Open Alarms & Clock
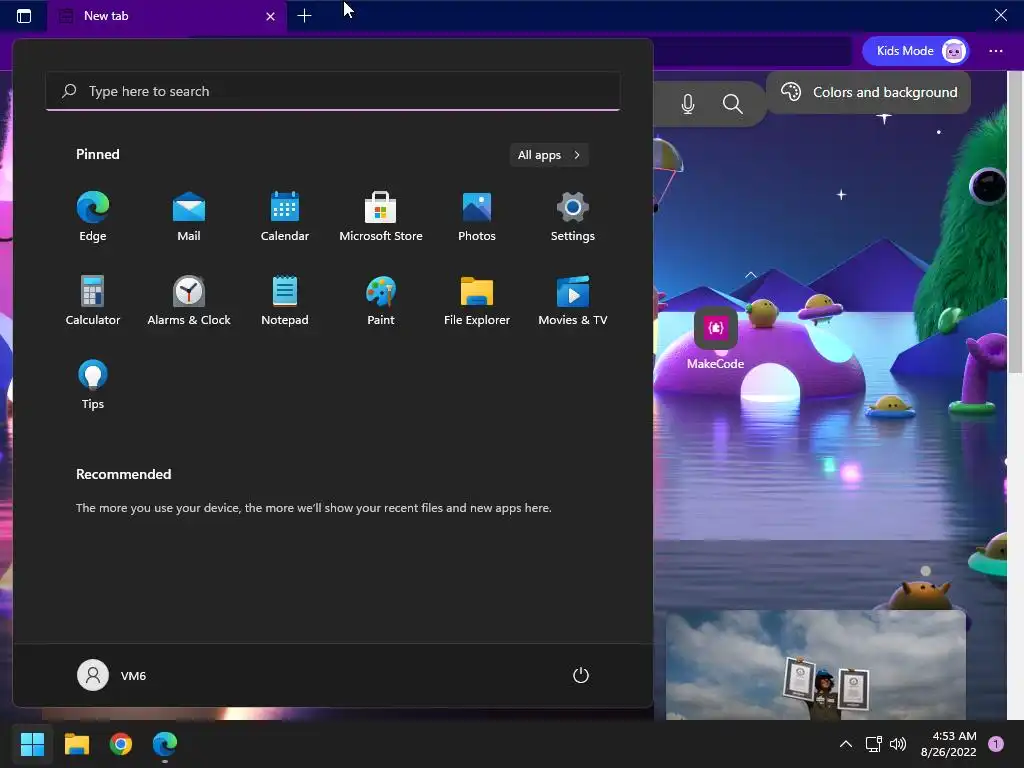1024x768 pixels. click(189, 300)
